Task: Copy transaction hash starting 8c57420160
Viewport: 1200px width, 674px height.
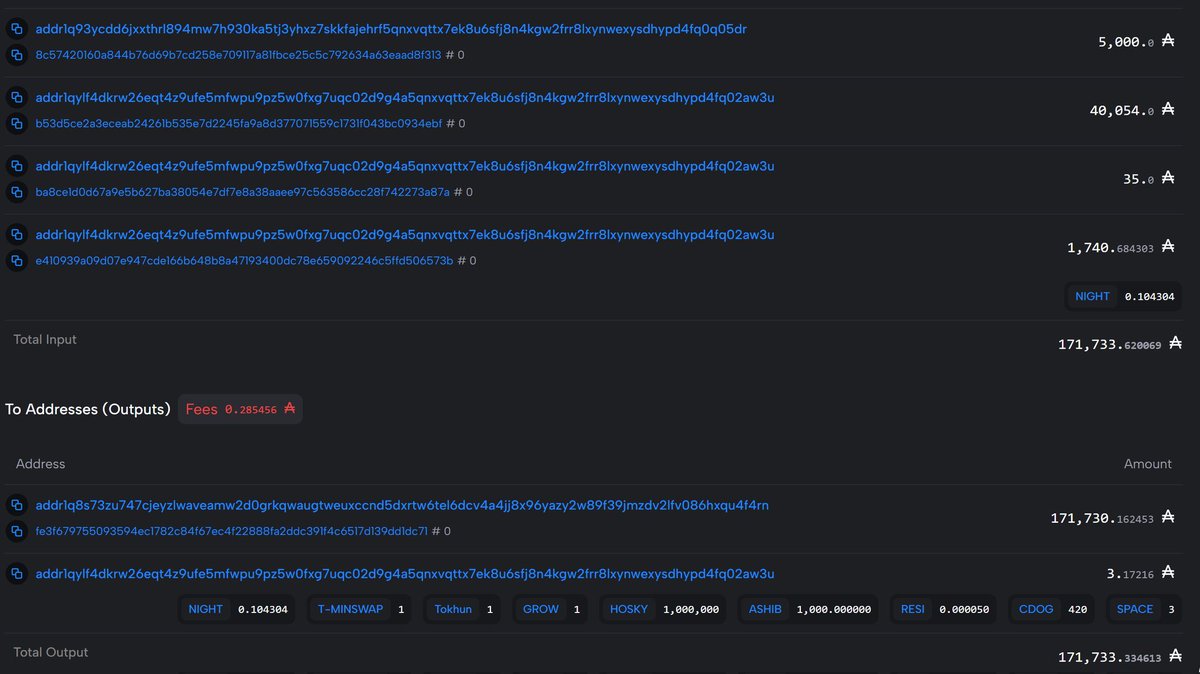Action: [x=16, y=55]
